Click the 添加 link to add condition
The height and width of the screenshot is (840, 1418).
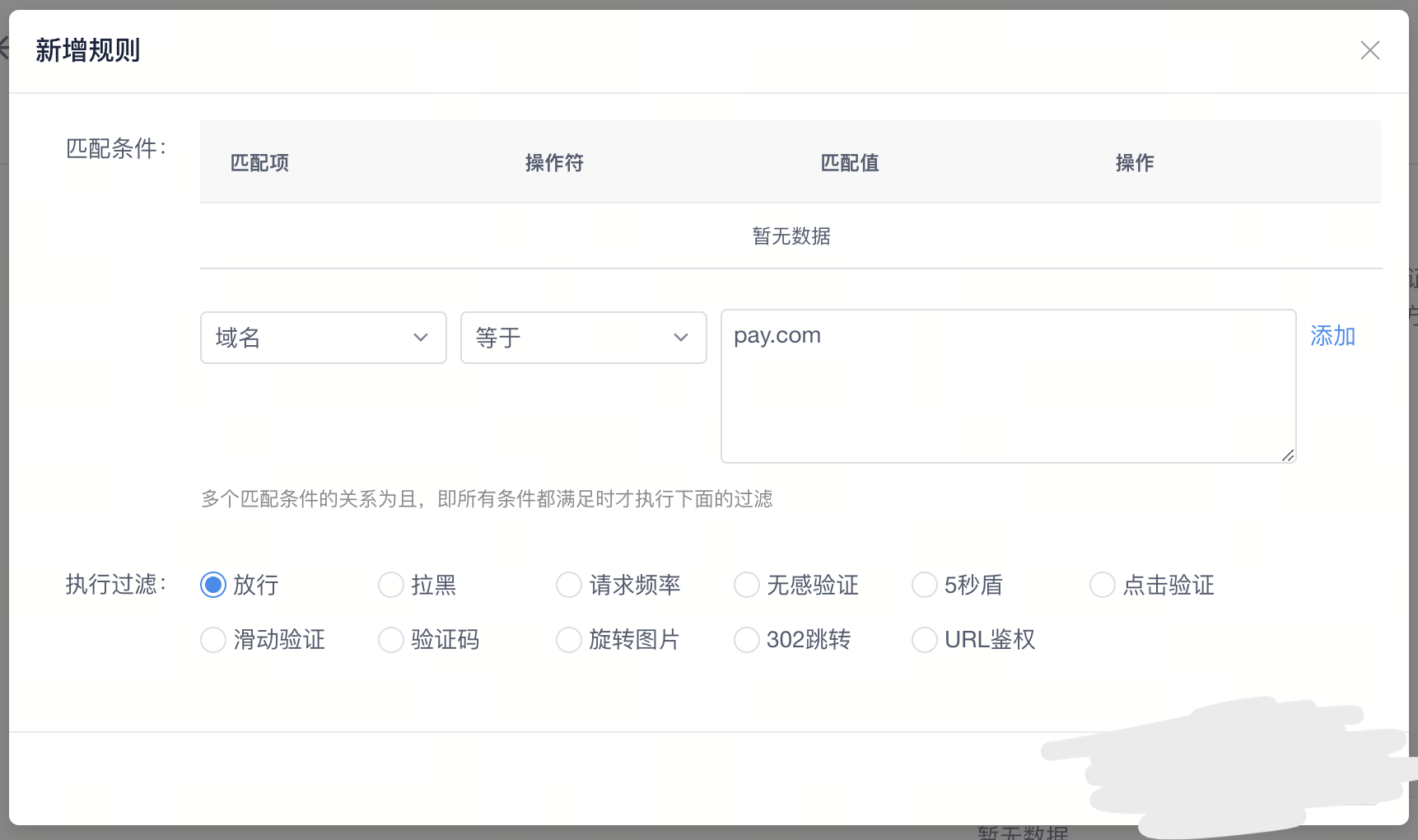tap(1332, 336)
